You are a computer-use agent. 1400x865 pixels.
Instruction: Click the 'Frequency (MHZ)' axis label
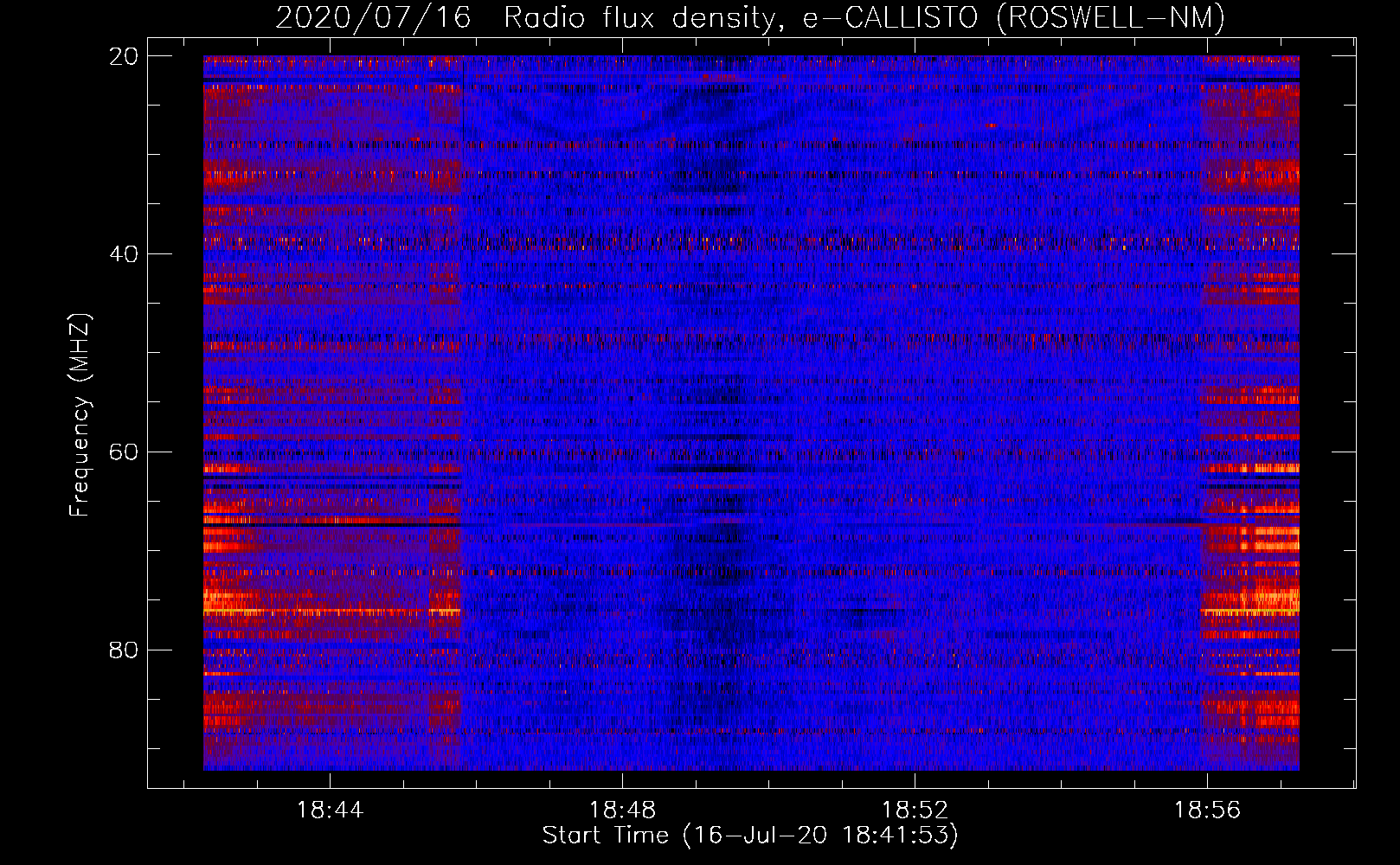tap(80, 415)
